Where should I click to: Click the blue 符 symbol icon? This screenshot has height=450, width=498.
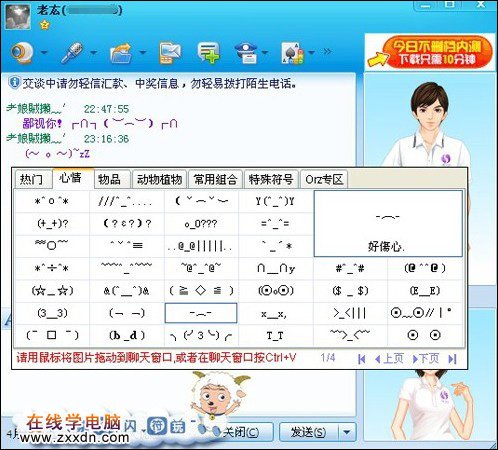pyautogui.click(x=156, y=426)
